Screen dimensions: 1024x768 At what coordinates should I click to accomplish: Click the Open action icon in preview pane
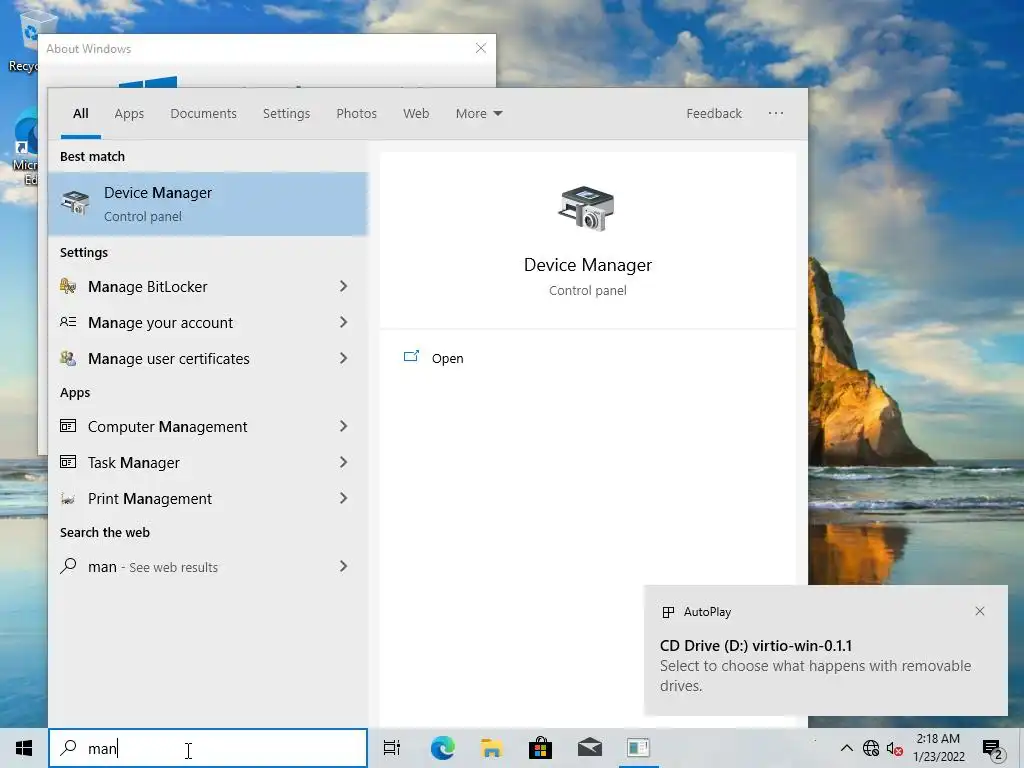[411, 357]
